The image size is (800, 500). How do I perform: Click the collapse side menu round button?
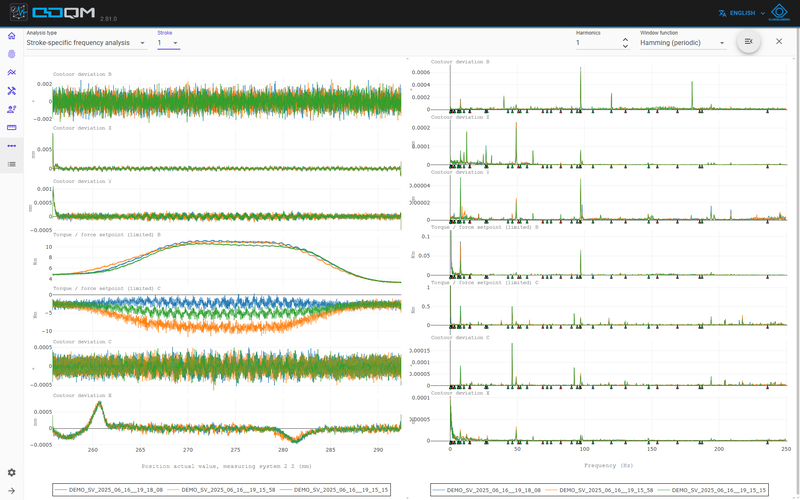tap(748, 41)
